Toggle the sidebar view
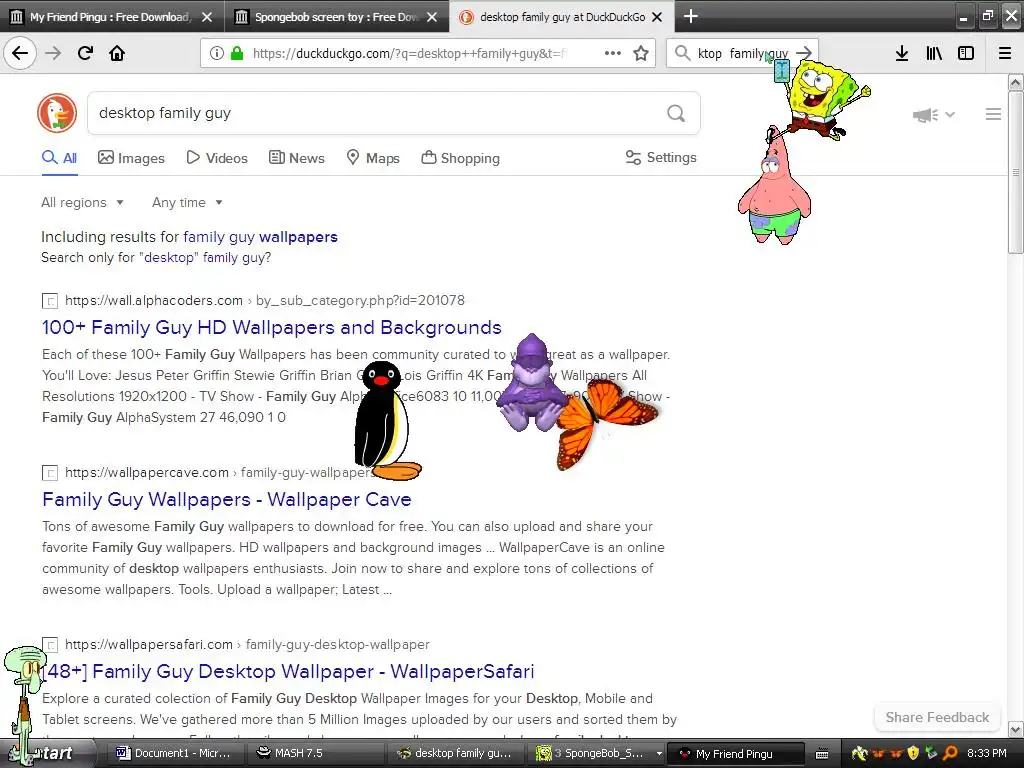Image resolution: width=1024 pixels, height=768 pixels. click(x=966, y=53)
